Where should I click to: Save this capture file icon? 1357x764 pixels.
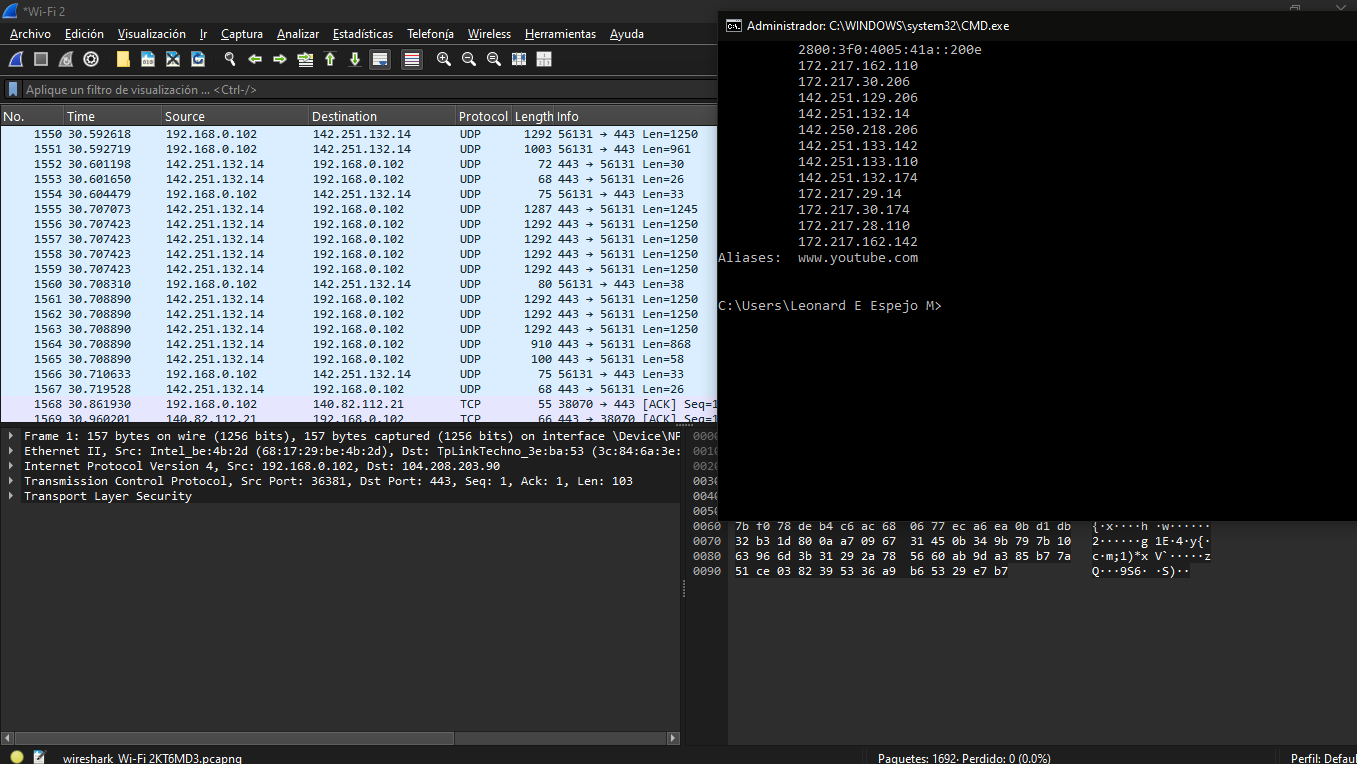148,59
